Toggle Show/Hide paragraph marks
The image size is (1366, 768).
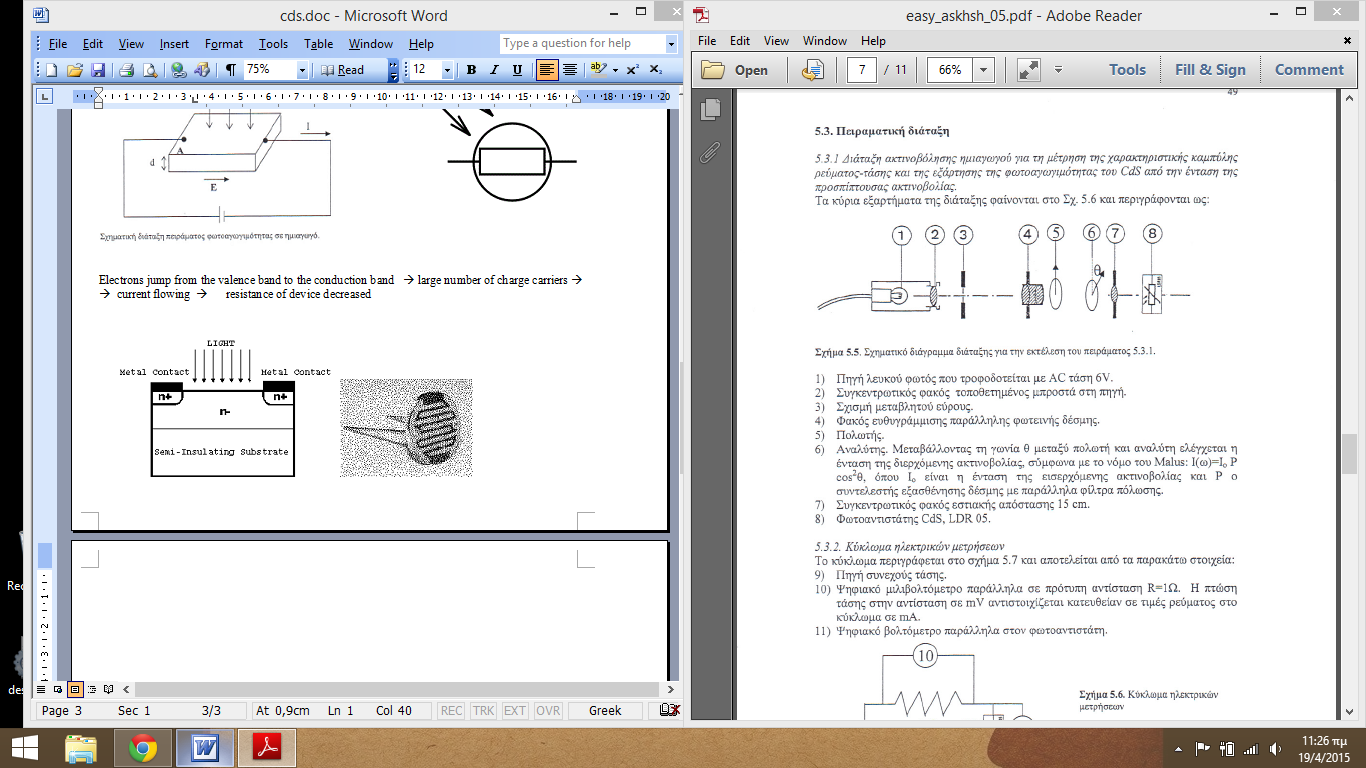tap(231, 70)
